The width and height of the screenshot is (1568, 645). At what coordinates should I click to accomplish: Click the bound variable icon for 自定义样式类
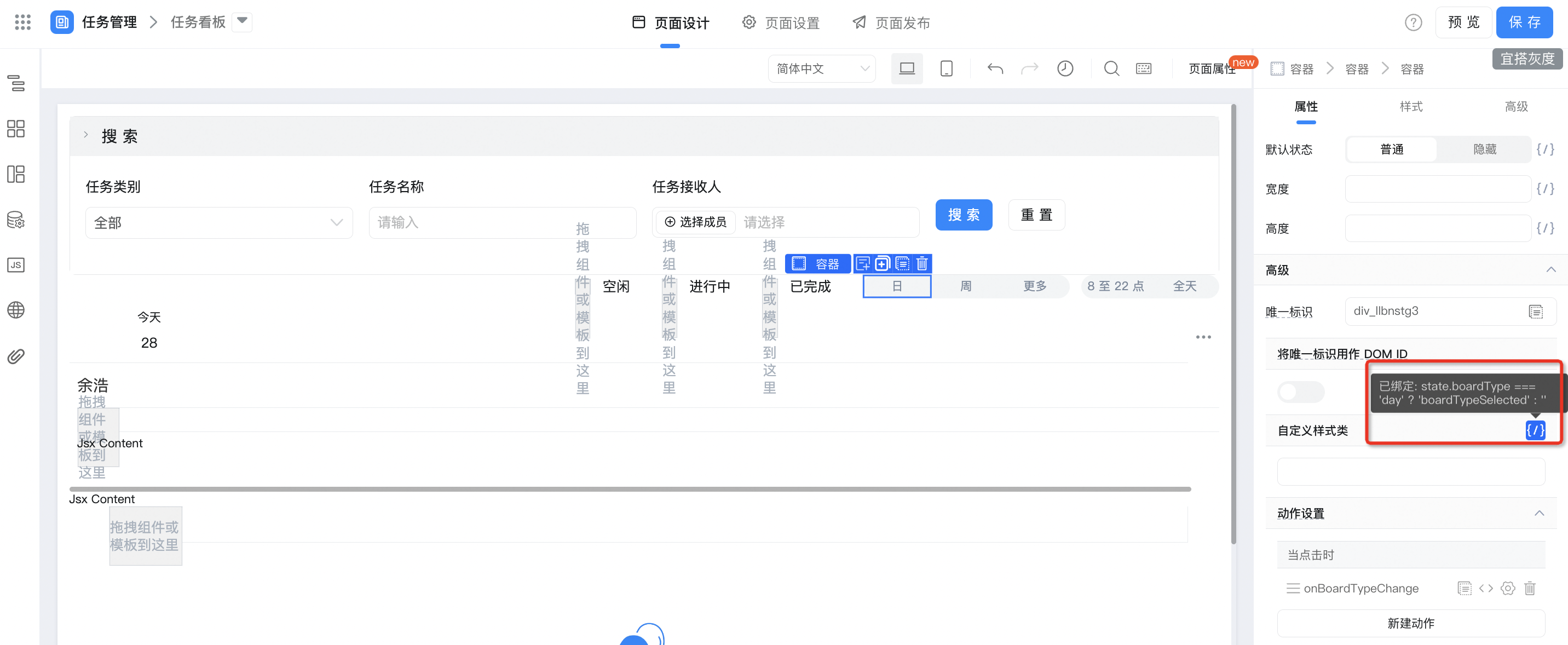click(x=1535, y=430)
